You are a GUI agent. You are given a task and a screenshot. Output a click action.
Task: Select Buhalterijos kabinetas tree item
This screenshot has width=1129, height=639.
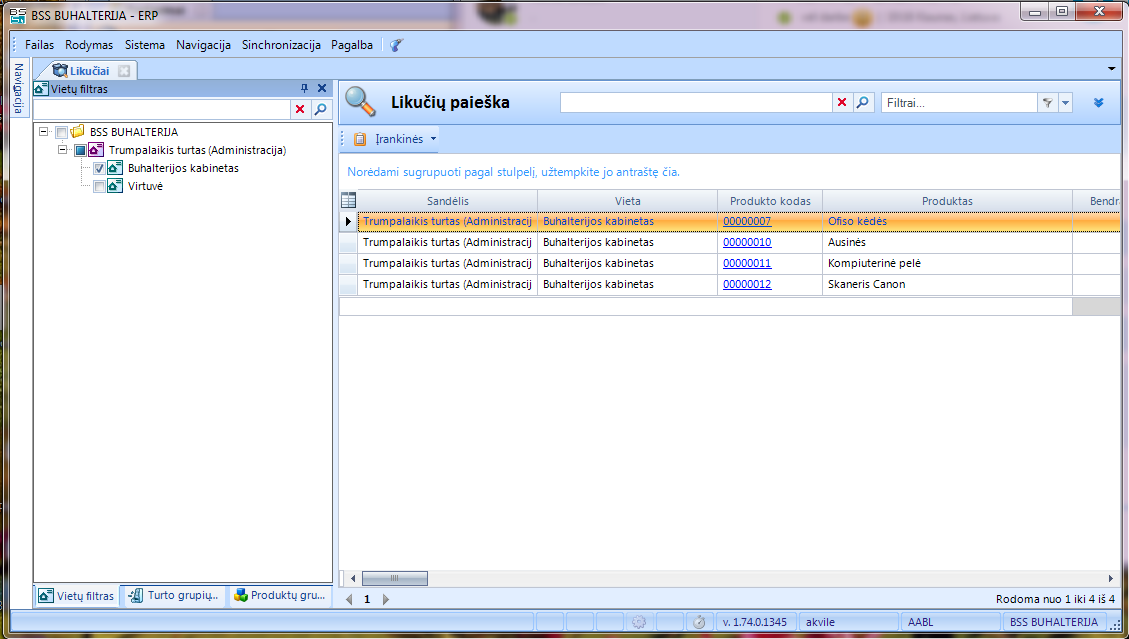(184, 168)
